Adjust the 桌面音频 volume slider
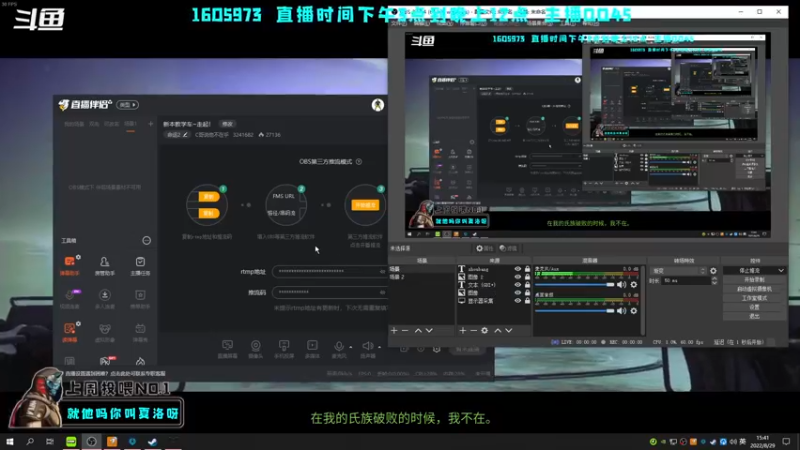Image resolution: width=800 pixels, height=450 pixels. click(574, 311)
